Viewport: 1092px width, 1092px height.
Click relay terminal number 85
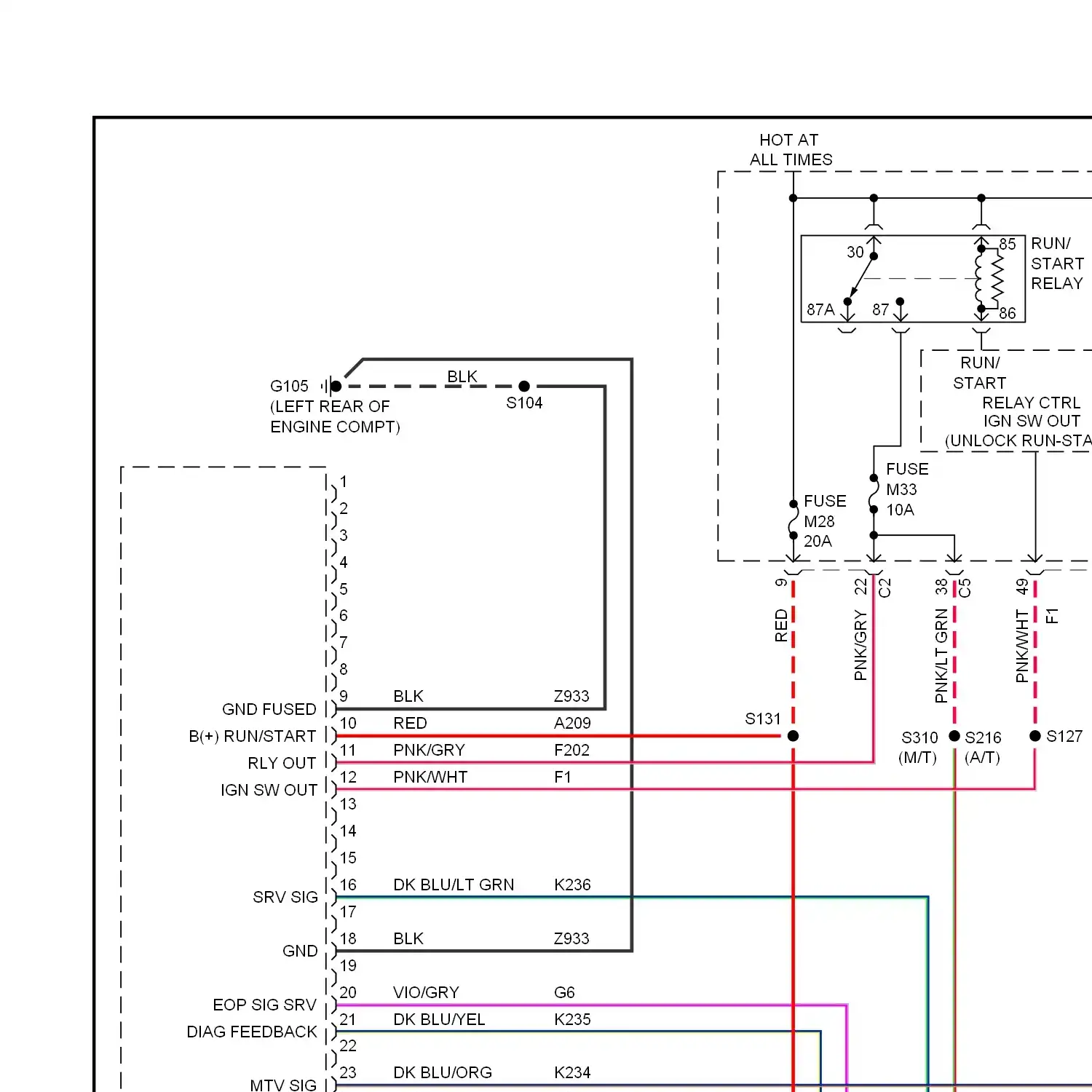pos(1007,245)
